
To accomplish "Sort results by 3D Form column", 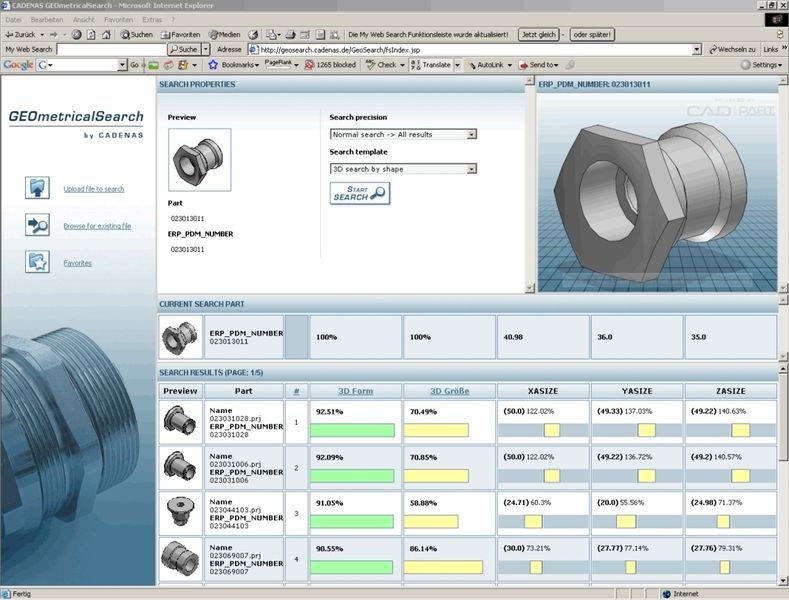I will point(356,391).
